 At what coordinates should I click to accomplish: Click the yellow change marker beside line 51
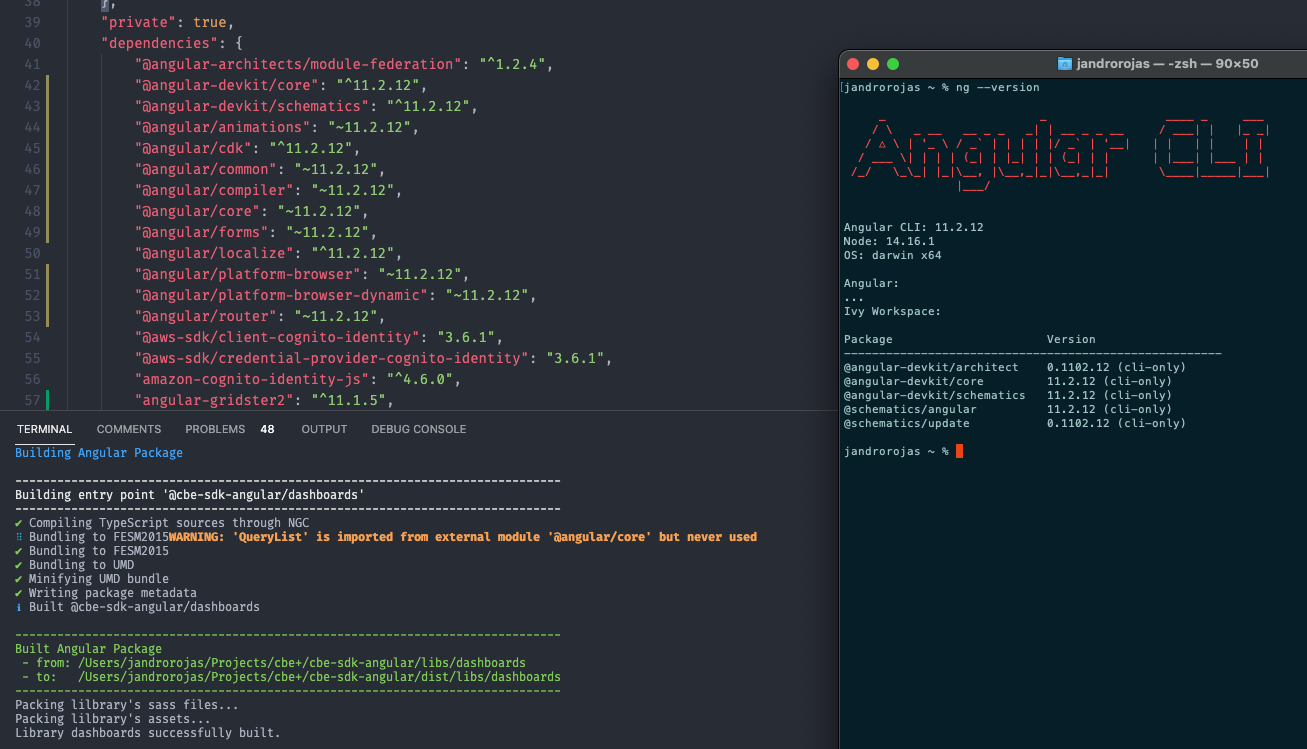47,273
